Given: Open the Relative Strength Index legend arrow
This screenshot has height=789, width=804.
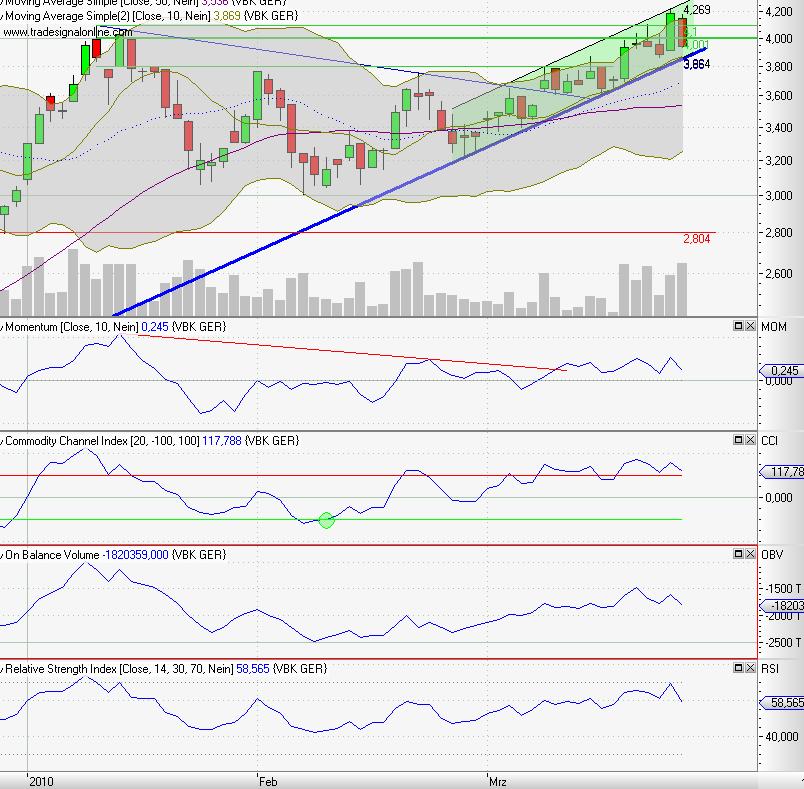Looking at the screenshot, I should (x=3, y=668).
